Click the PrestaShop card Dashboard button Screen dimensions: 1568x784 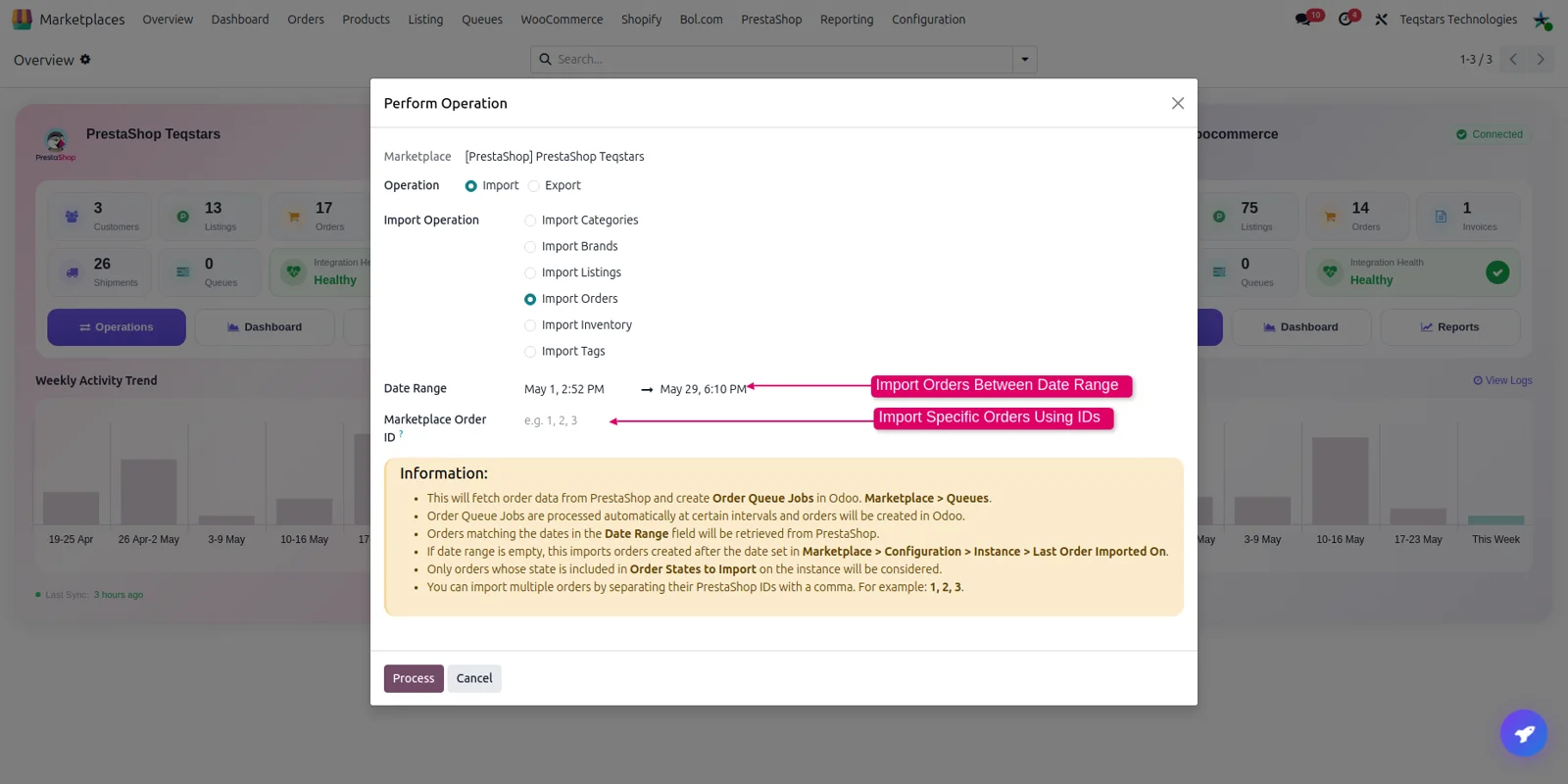click(x=265, y=327)
